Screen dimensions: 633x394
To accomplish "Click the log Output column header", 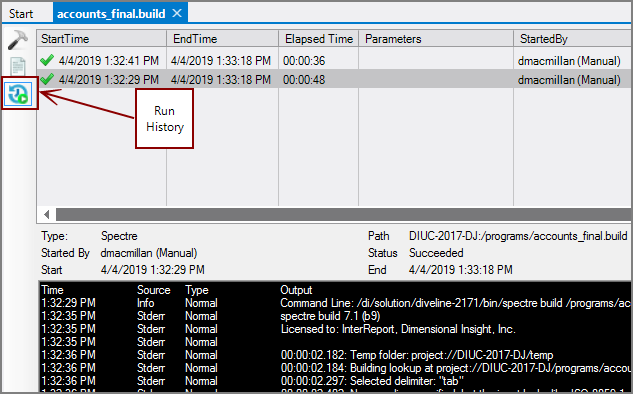I will point(296,290).
